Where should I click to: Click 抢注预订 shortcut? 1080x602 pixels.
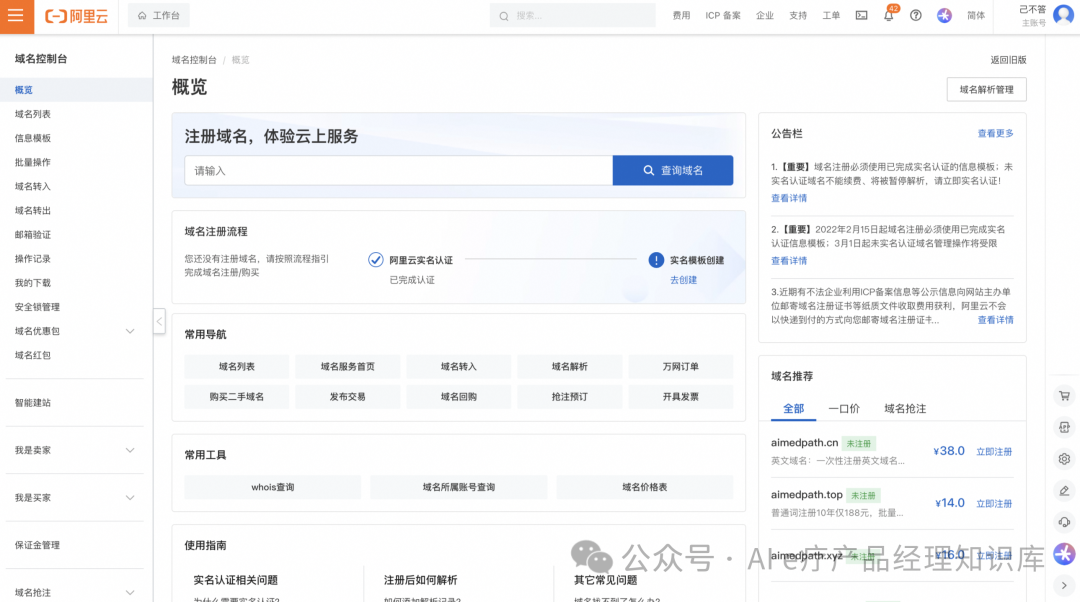570,397
